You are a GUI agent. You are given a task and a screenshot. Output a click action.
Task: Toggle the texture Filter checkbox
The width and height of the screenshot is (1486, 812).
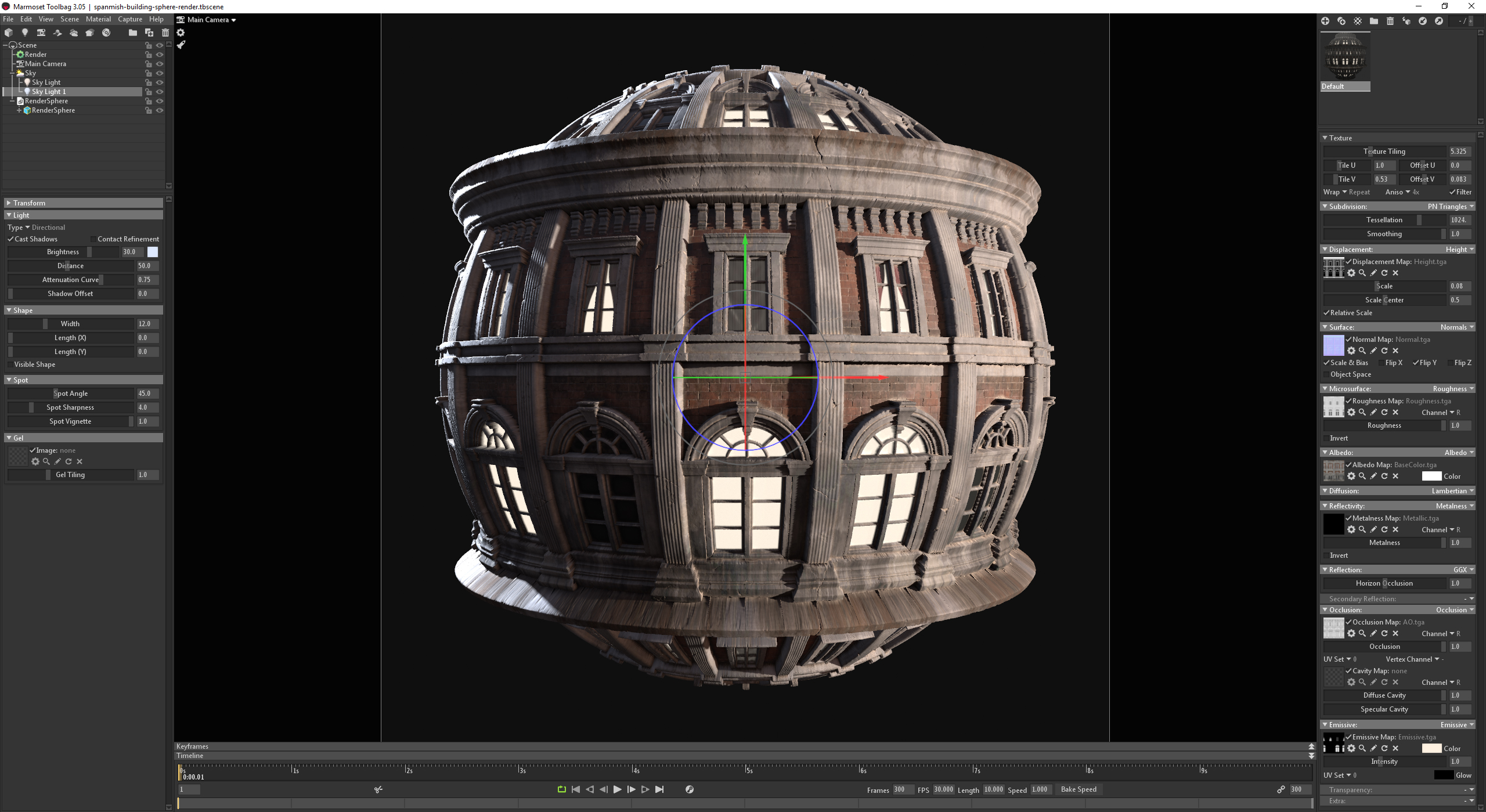[x=1452, y=192]
